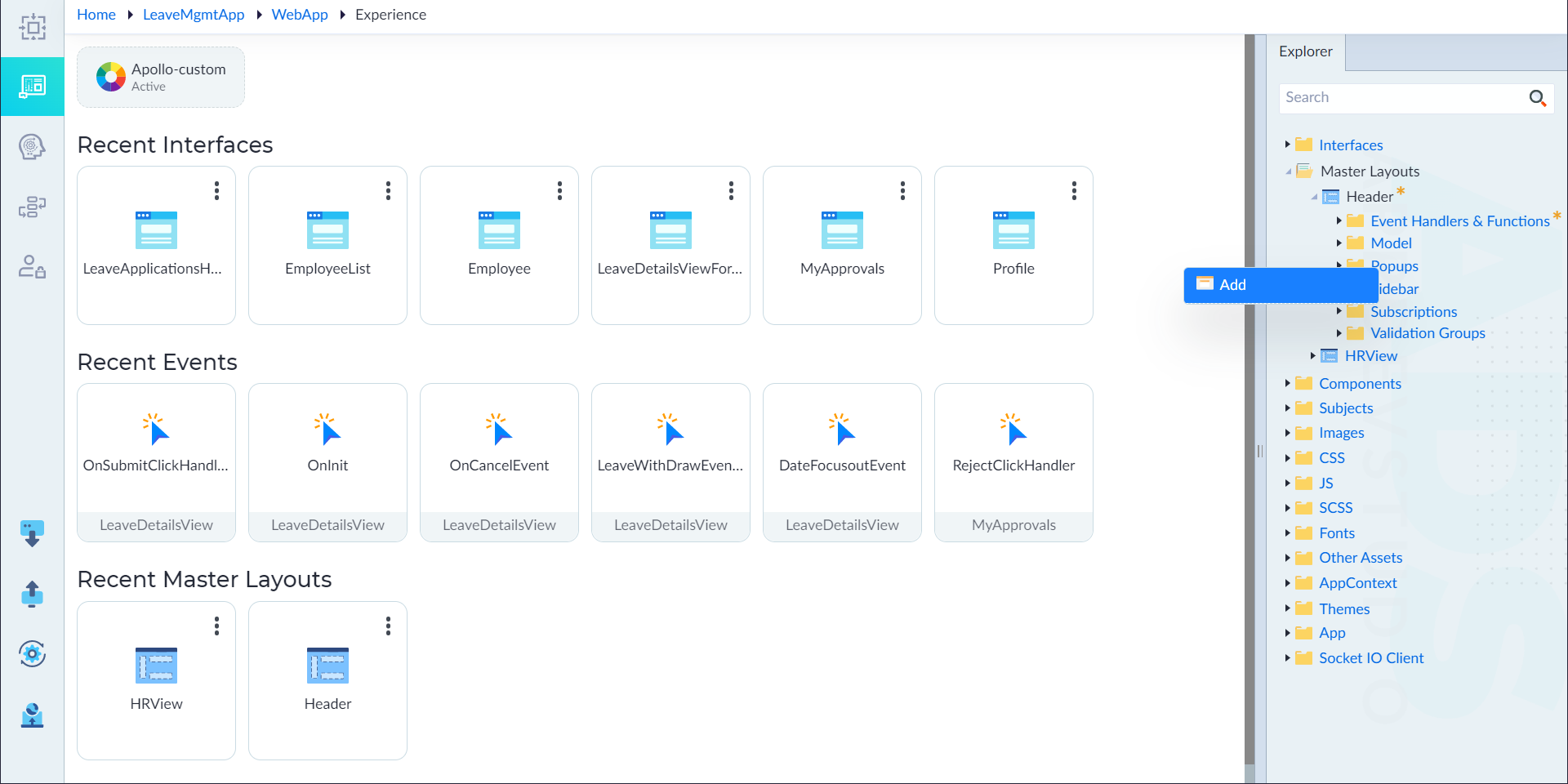Open Header master layout card three-dot menu
Image resolution: width=1568 pixels, height=784 pixels.
pos(388,626)
